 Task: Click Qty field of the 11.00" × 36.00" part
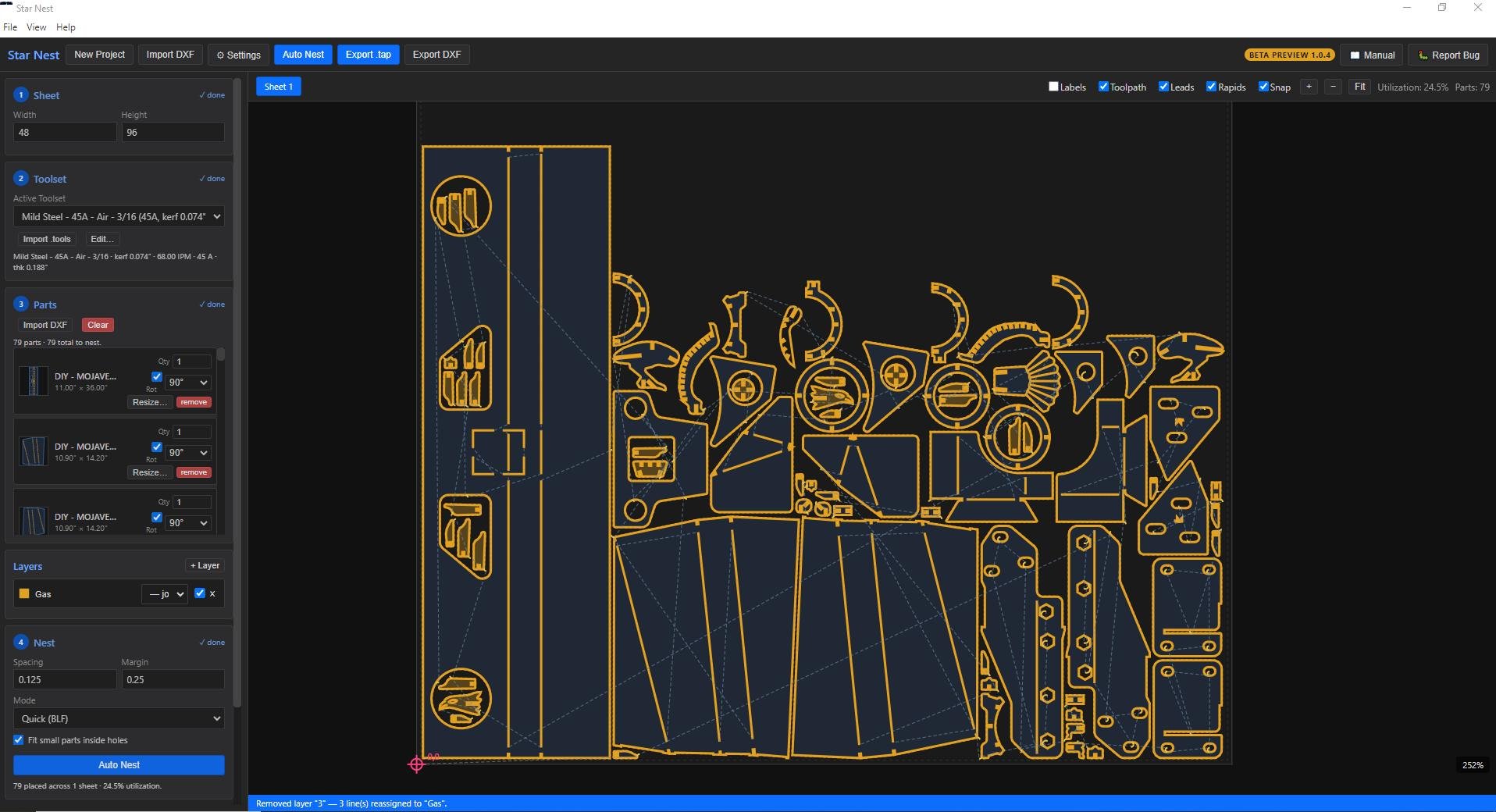pyautogui.click(x=192, y=361)
